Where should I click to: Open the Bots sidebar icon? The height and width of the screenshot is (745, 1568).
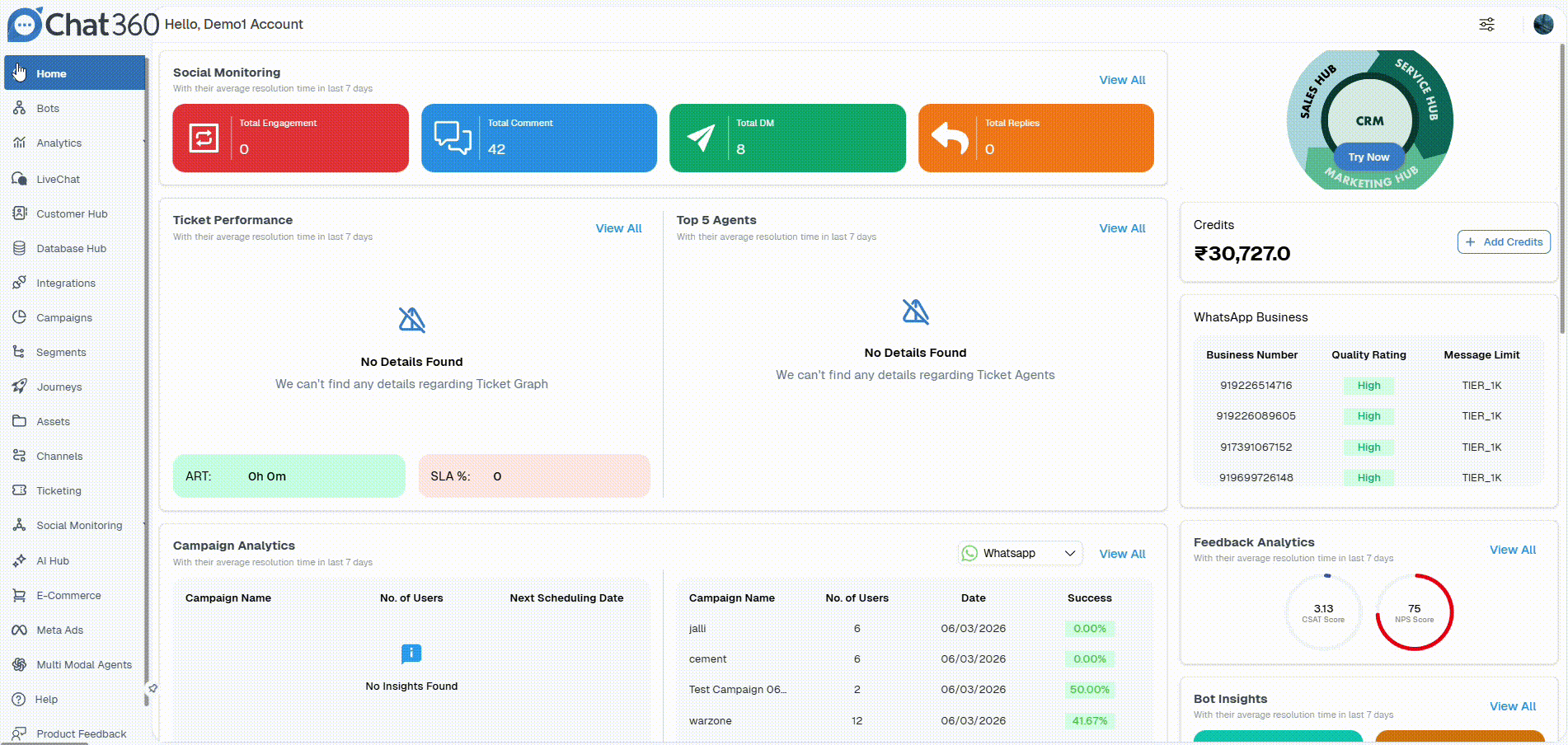[19, 108]
